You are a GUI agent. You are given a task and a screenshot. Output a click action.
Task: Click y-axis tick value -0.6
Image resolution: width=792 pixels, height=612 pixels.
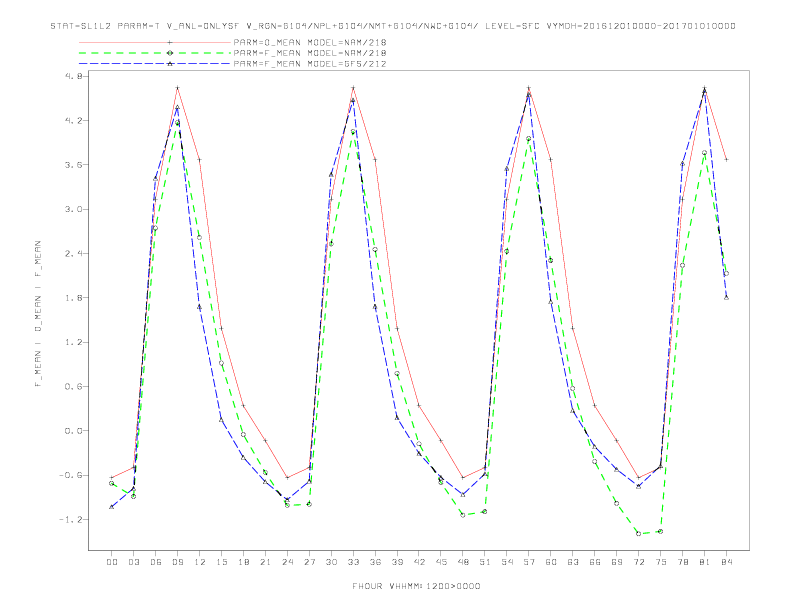[71, 475]
